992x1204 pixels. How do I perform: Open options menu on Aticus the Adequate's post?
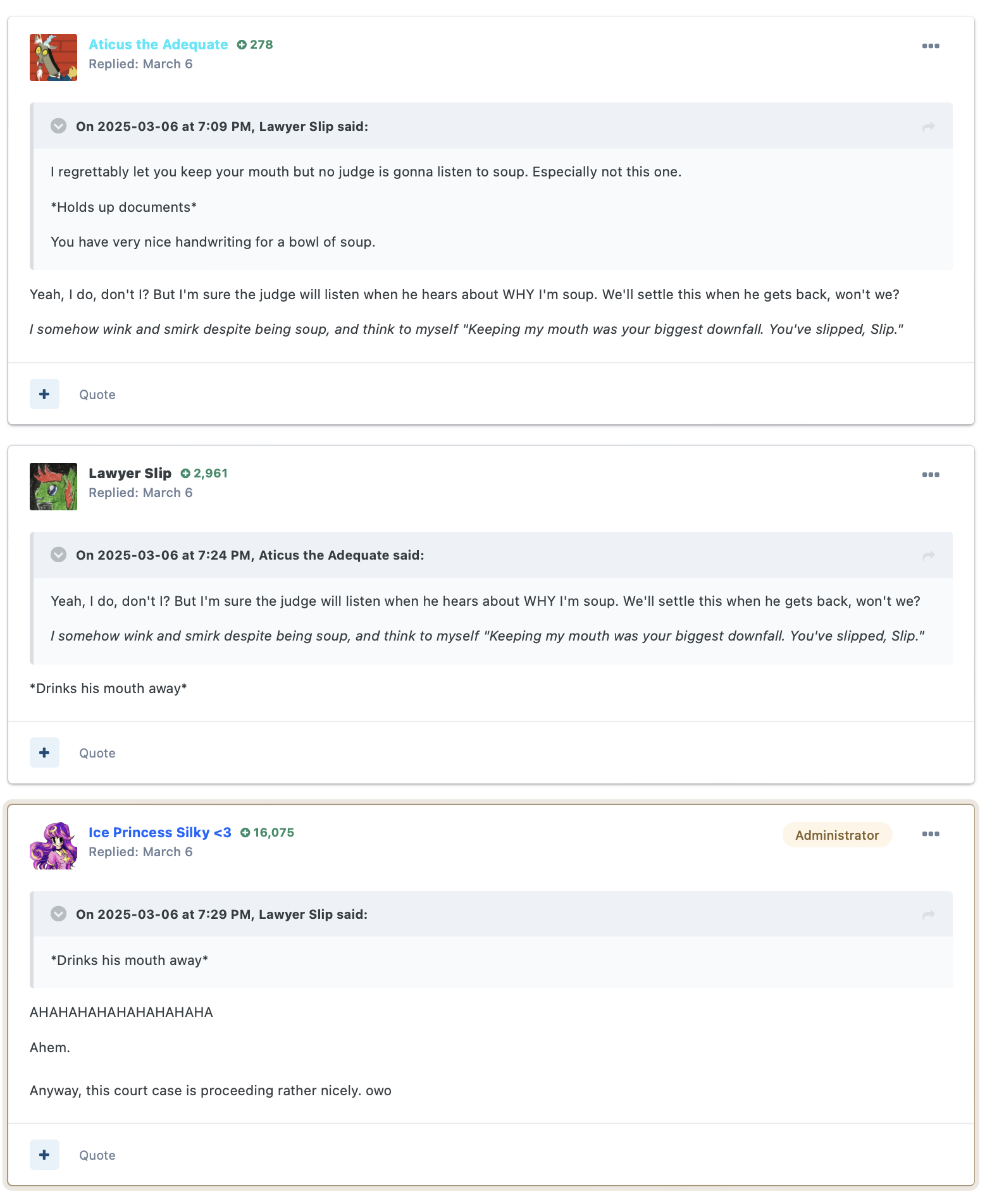pos(930,46)
